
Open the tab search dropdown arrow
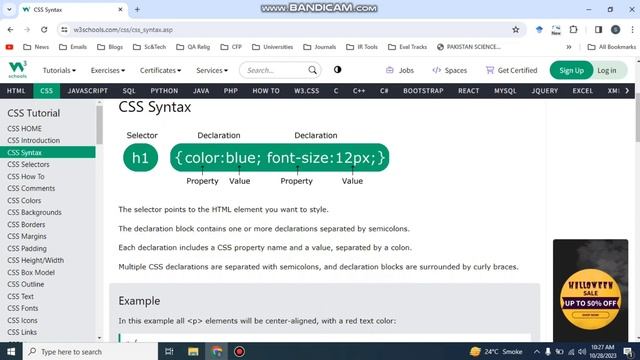(9, 9)
